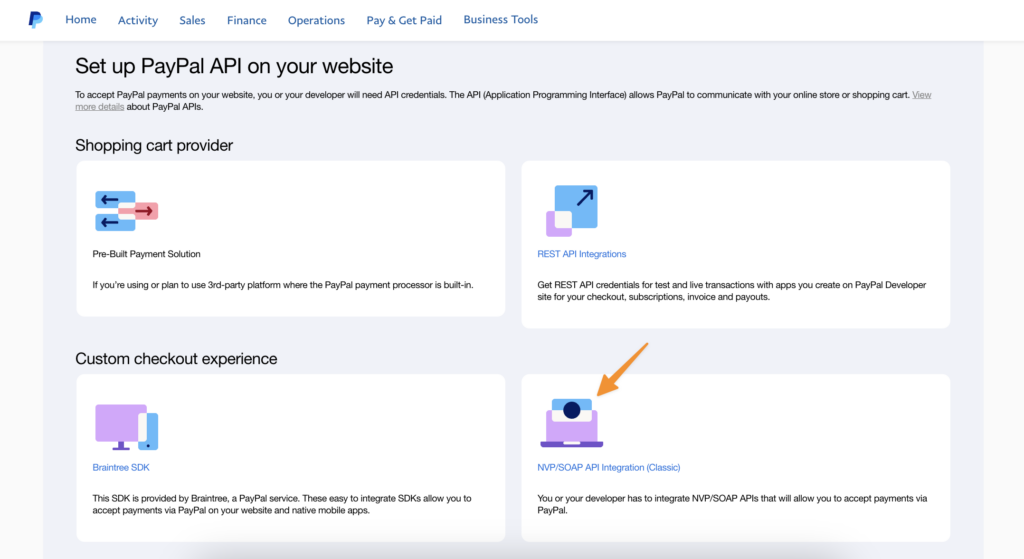
Task: Open the Finance menu
Action: point(246,20)
